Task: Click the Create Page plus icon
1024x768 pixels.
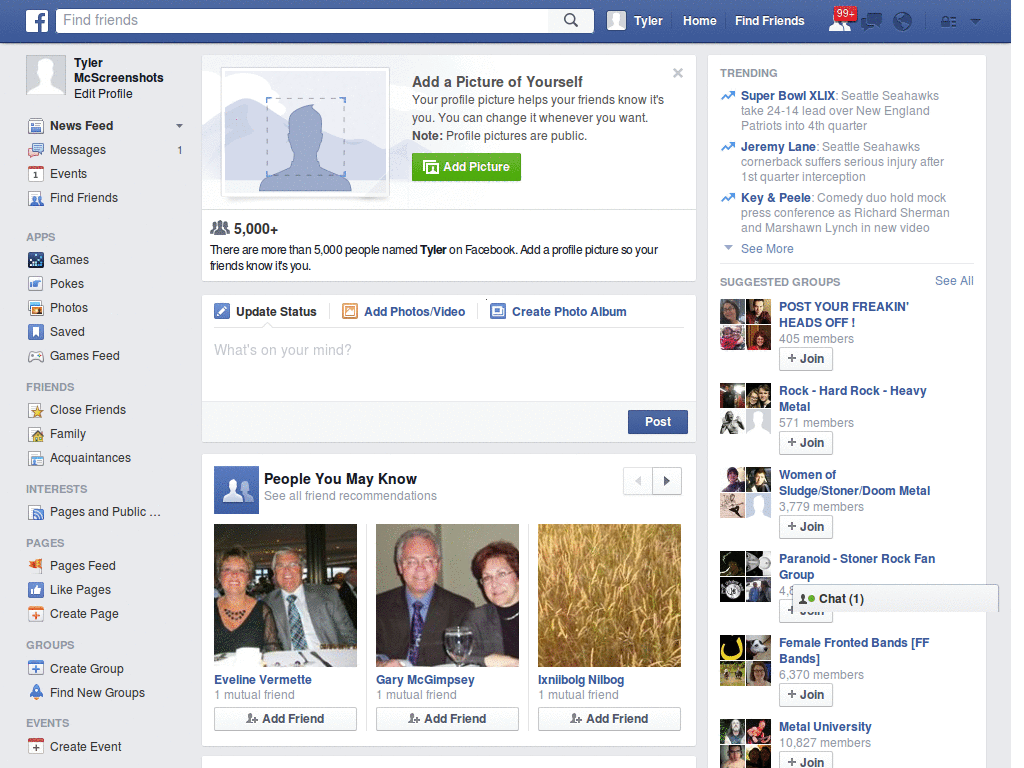Action: pyautogui.click(x=36, y=614)
